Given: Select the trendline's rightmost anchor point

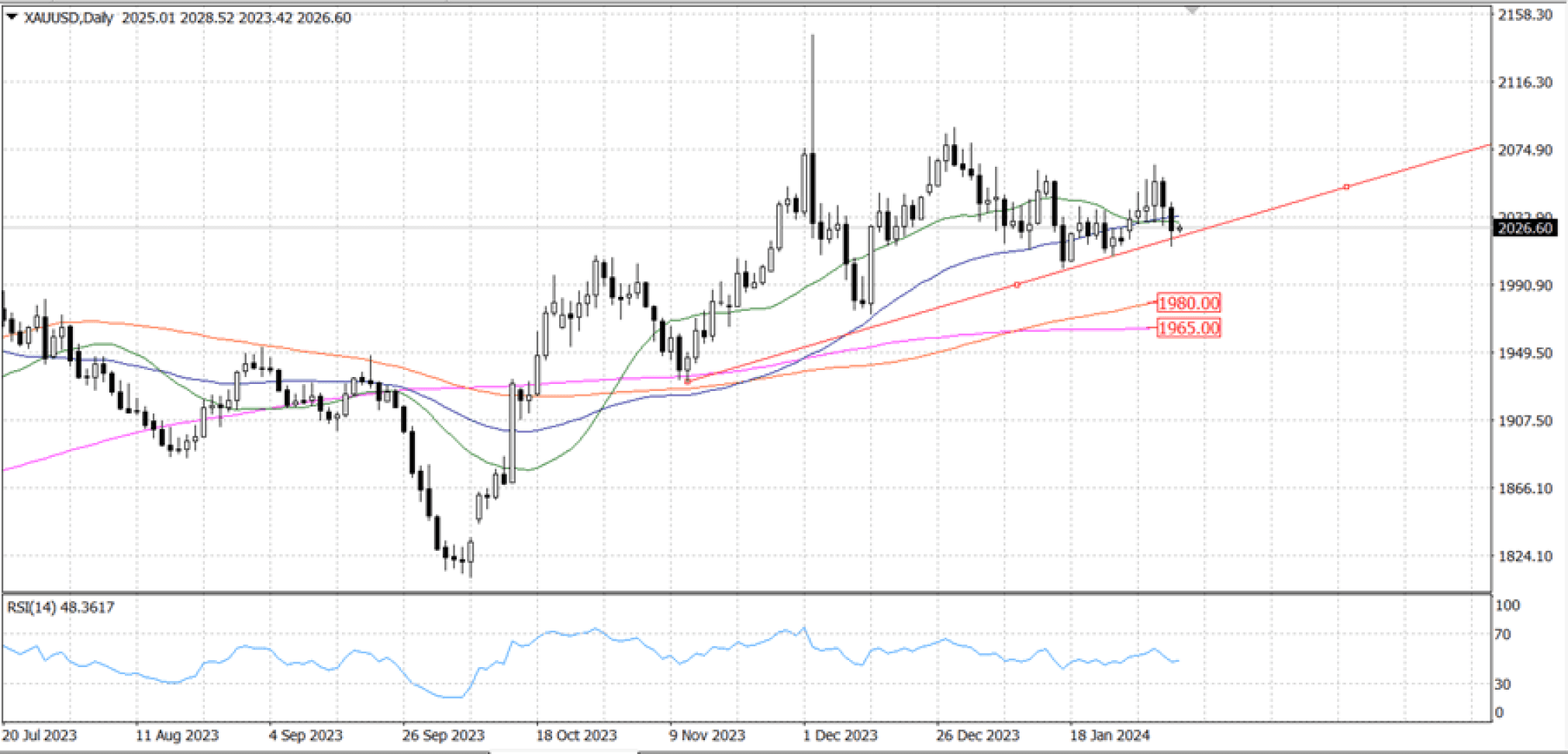Looking at the screenshot, I should click(1346, 187).
